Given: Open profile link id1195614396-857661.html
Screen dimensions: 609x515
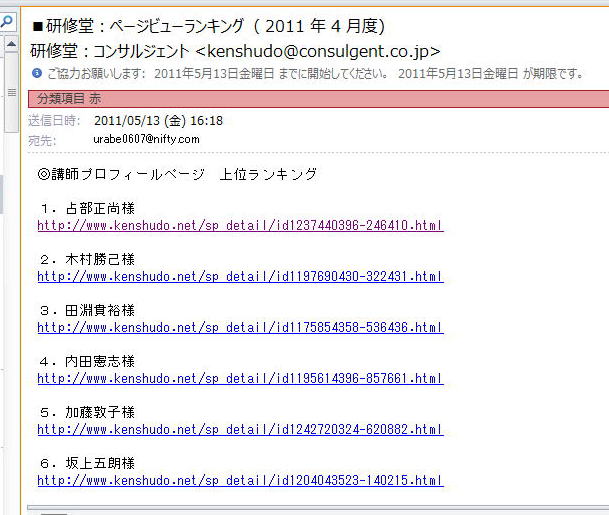Looking at the screenshot, I should tap(240, 378).
